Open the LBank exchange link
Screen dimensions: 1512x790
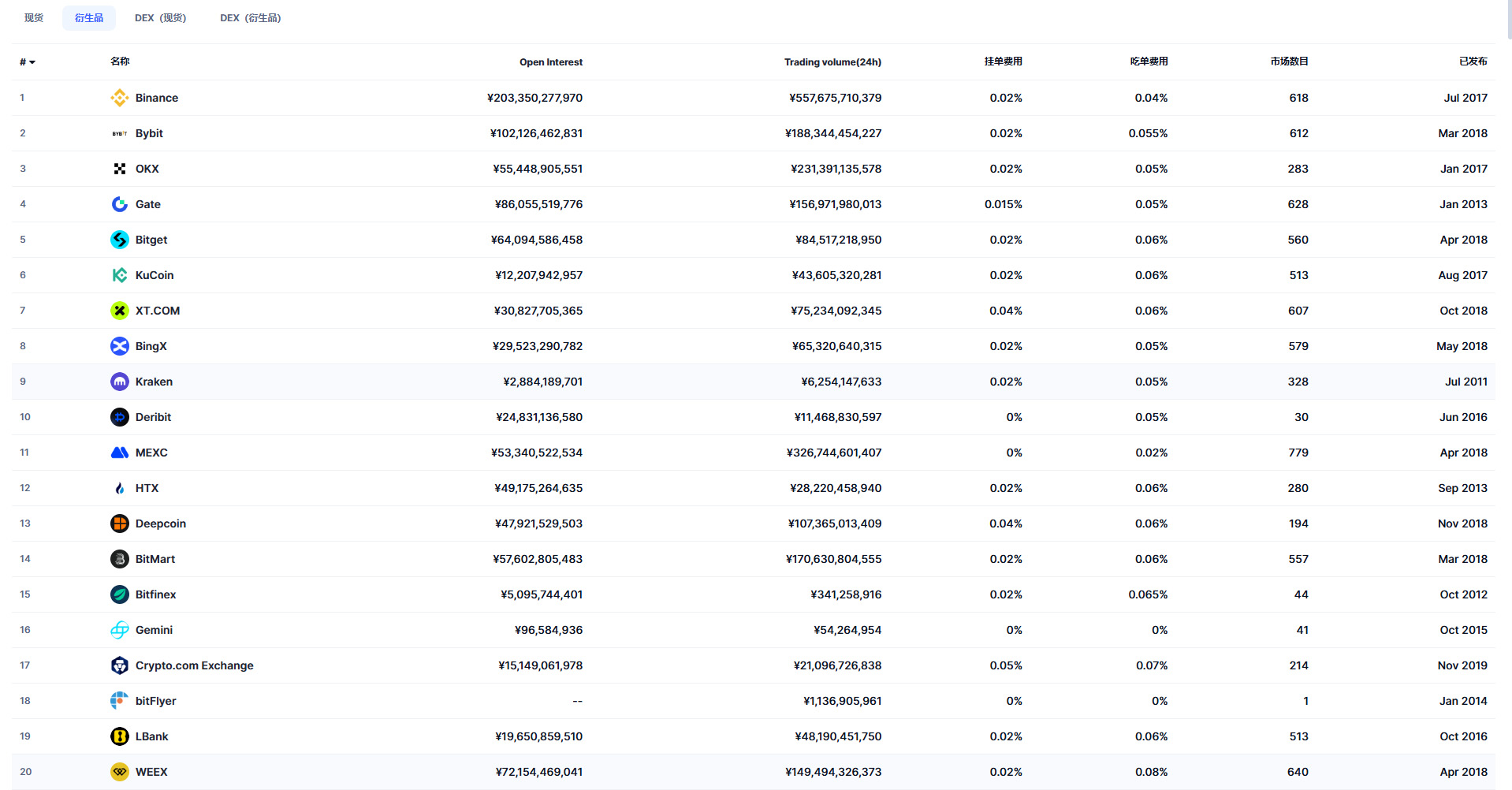pyautogui.click(x=151, y=736)
